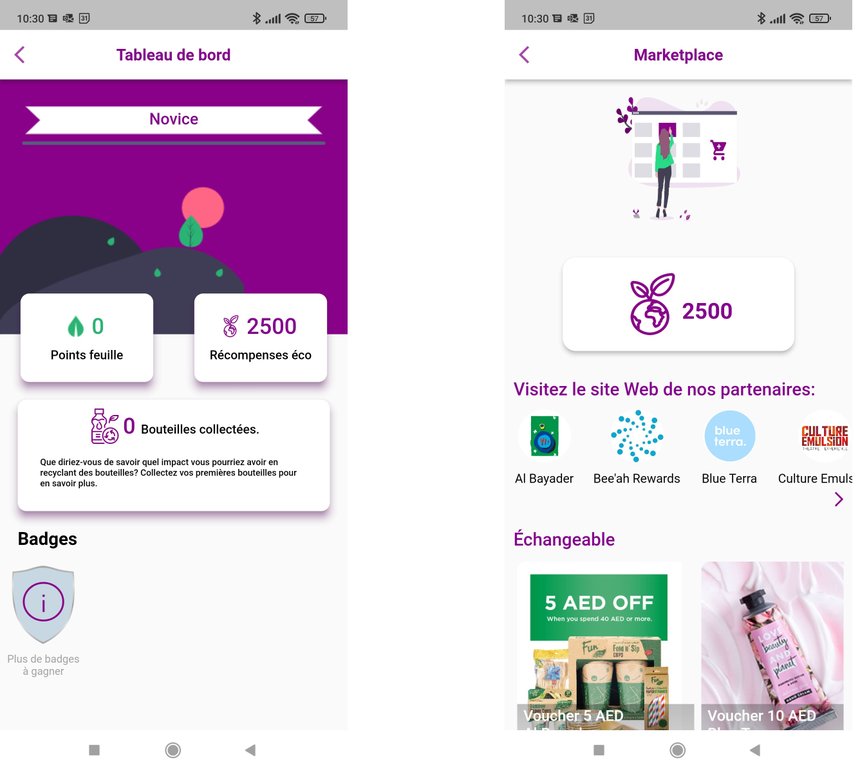Open the Blue Terra partner logo
The image size is (860, 772).
tap(729, 436)
